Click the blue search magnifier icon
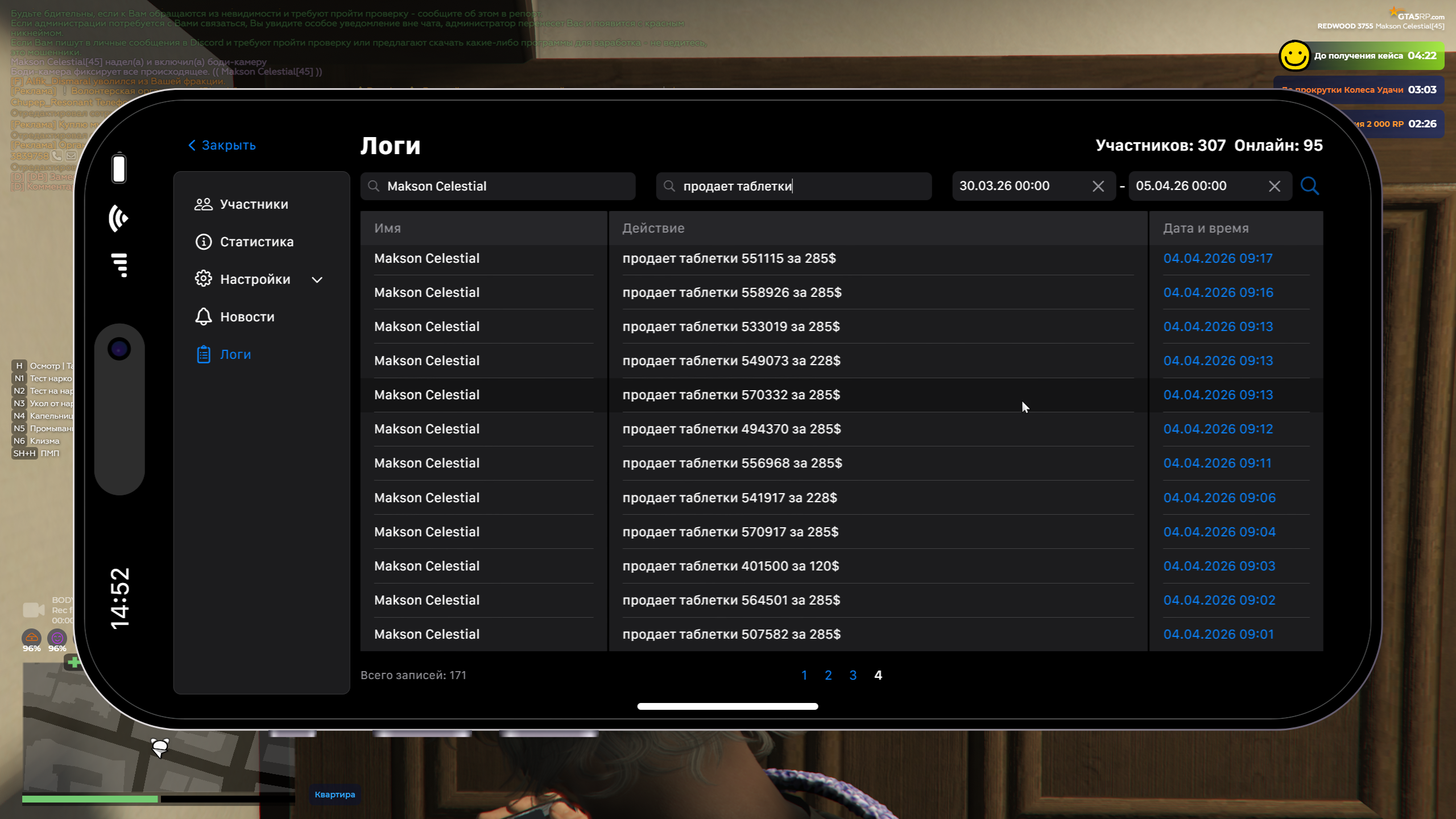 [1309, 186]
